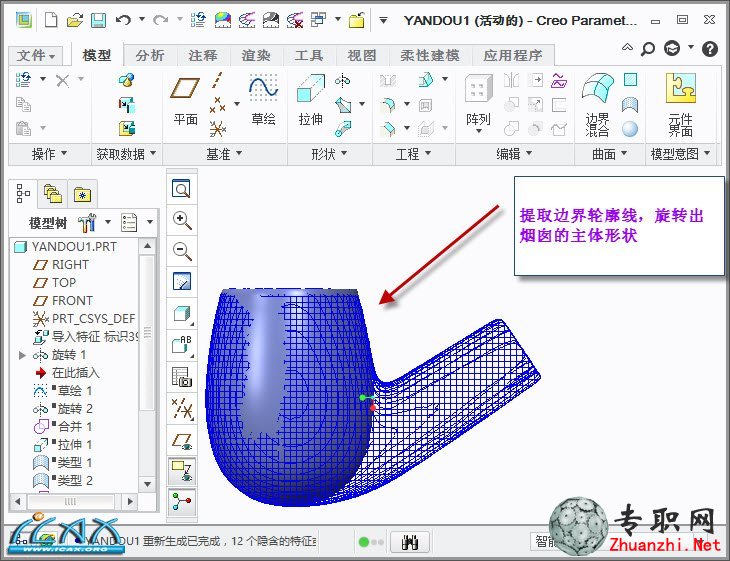Toggle datum display filters icon
730x561 pixels.
pos(182,408)
